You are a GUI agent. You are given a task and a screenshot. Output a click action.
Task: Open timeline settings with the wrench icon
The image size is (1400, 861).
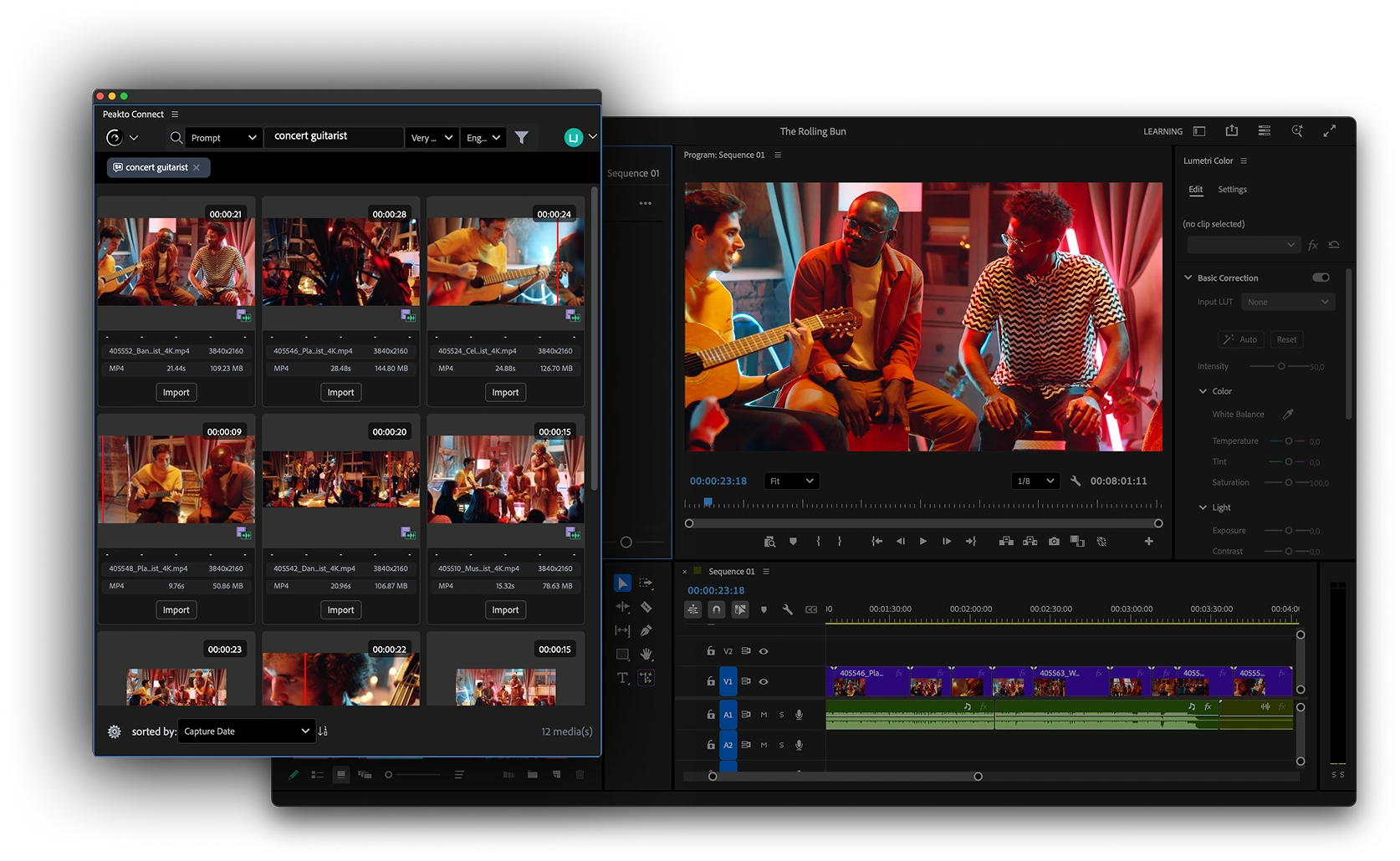click(x=788, y=609)
